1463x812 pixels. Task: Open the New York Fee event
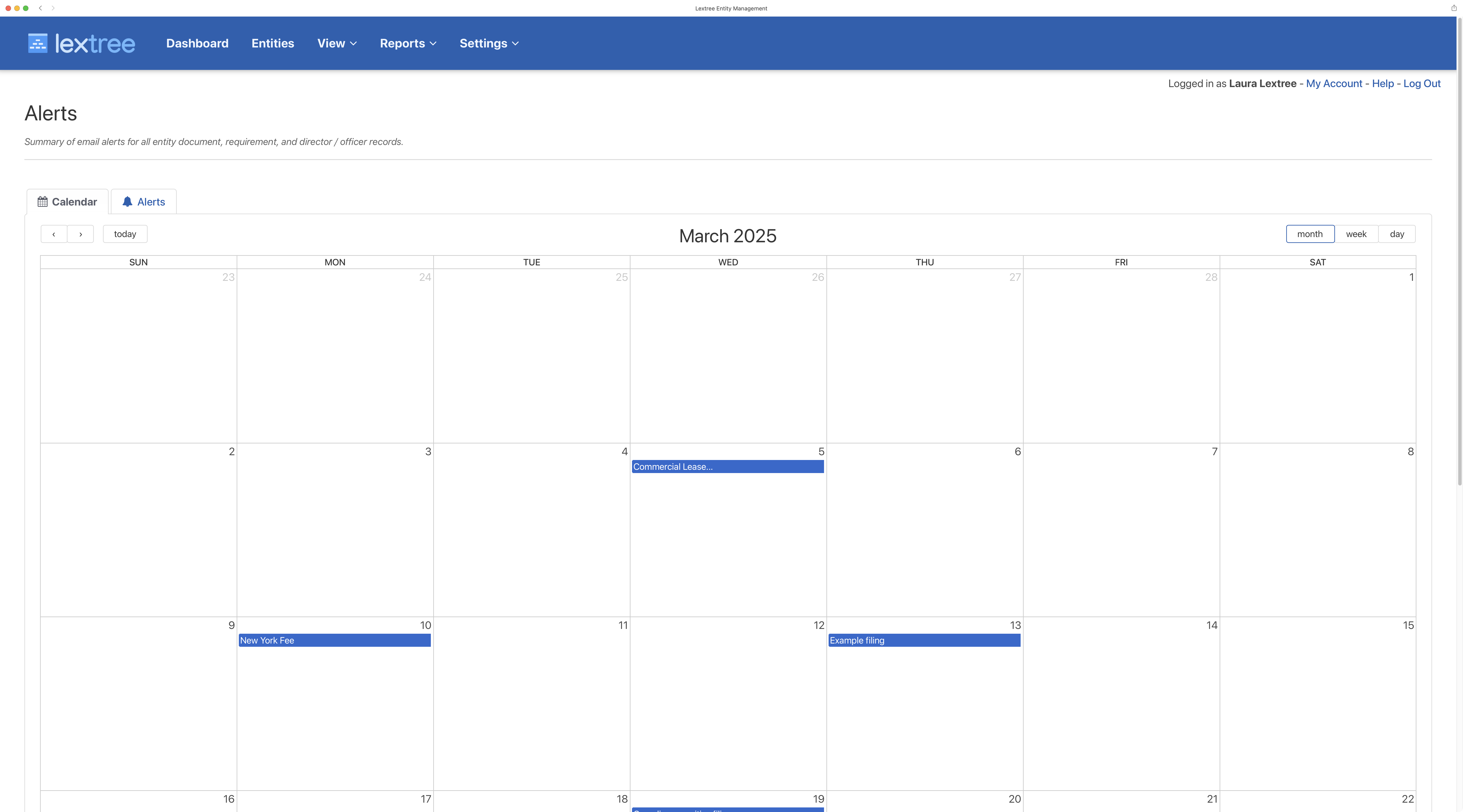point(335,640)
